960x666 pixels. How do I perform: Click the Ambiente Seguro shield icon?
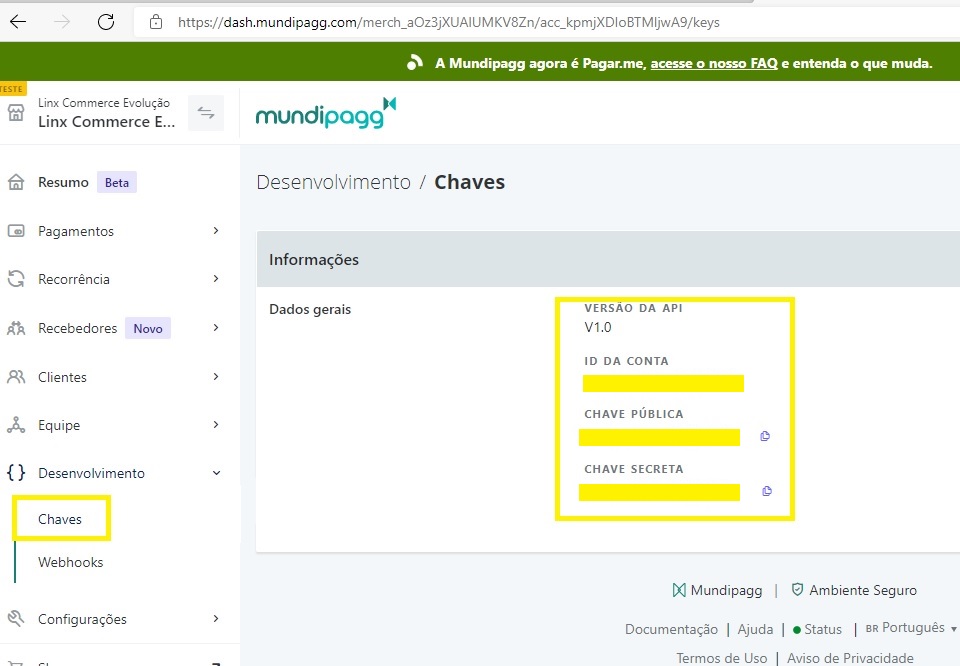click(797, 589)
